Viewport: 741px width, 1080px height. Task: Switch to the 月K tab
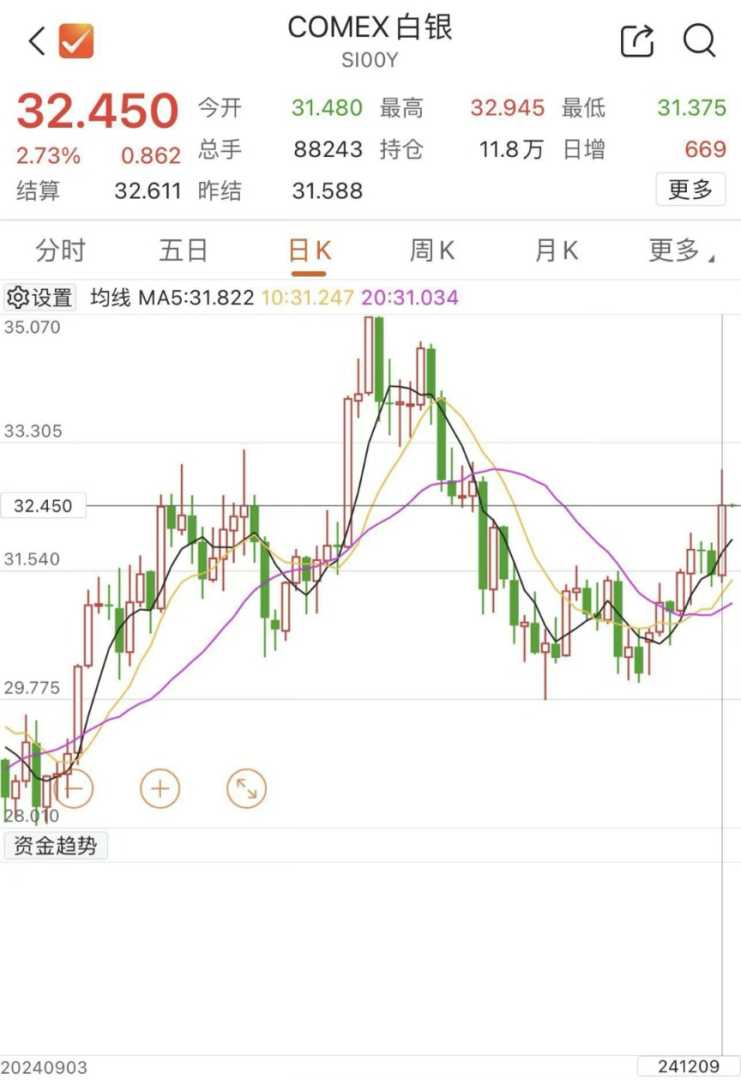(556, 251)
